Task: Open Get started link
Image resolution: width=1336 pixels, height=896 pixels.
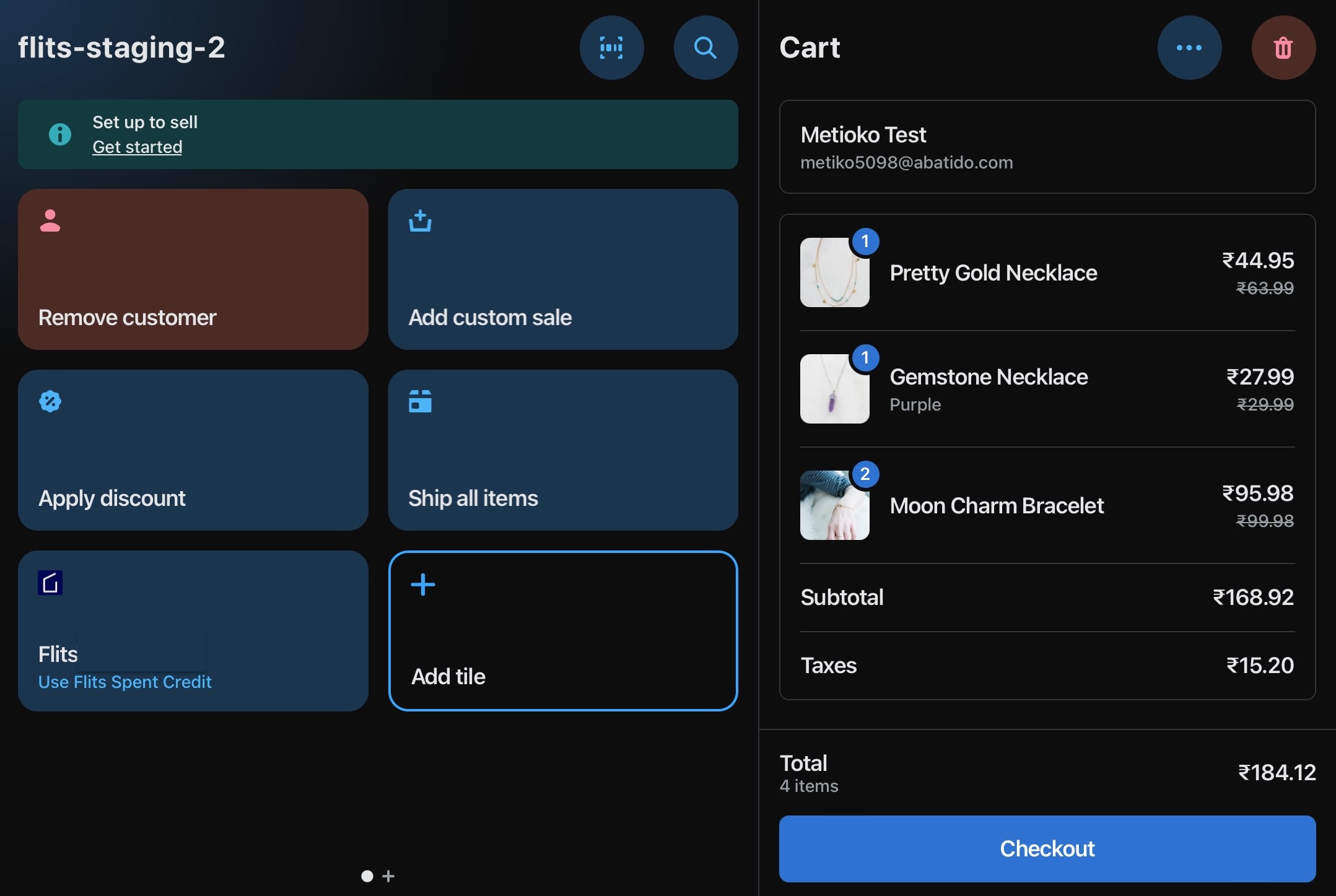Action: [137, 147]
